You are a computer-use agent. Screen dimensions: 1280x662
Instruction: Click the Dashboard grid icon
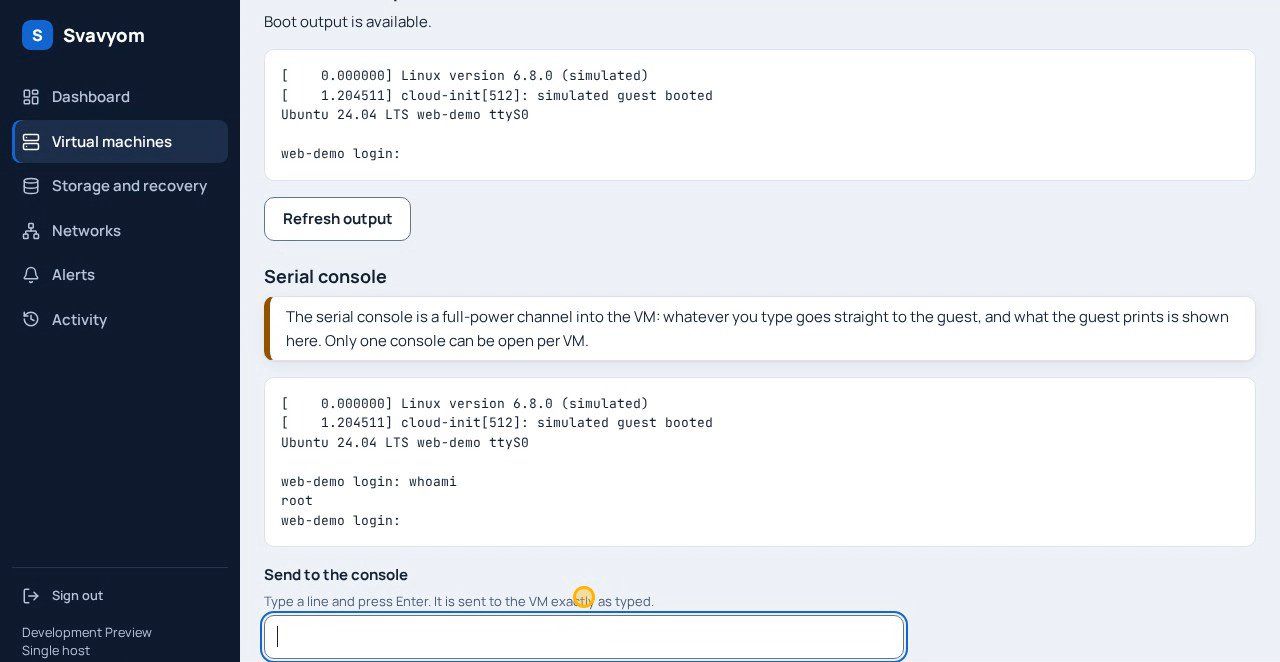(31, 97)
